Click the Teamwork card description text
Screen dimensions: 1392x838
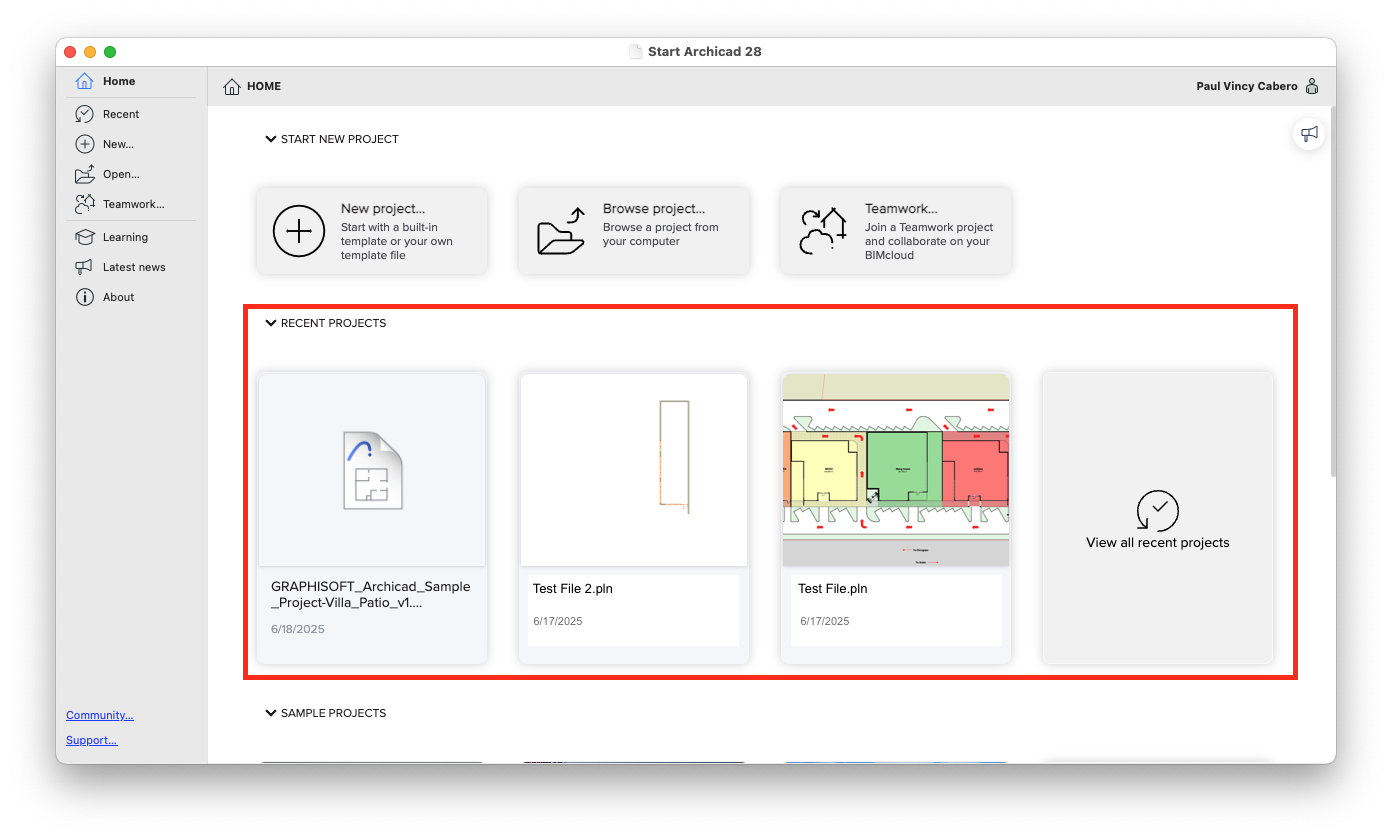pyautogui.click(x=928, y=241)
